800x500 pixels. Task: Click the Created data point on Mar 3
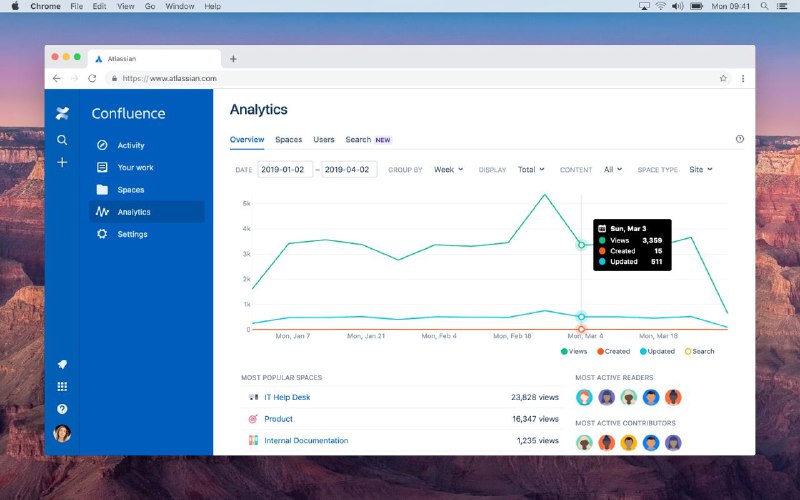pyautogui.click(x=581, y=330)
